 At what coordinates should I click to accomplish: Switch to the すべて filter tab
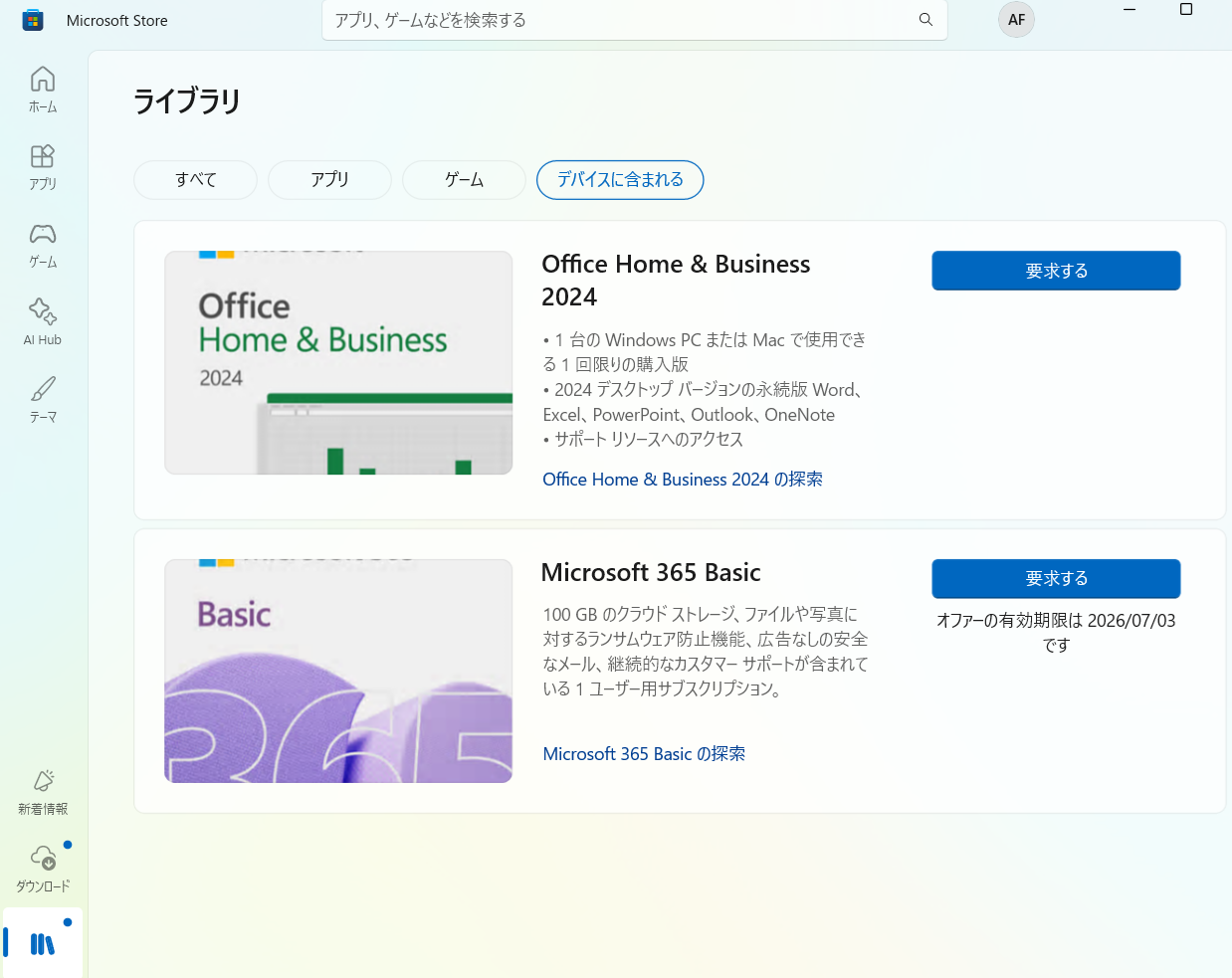coord(195,180)
